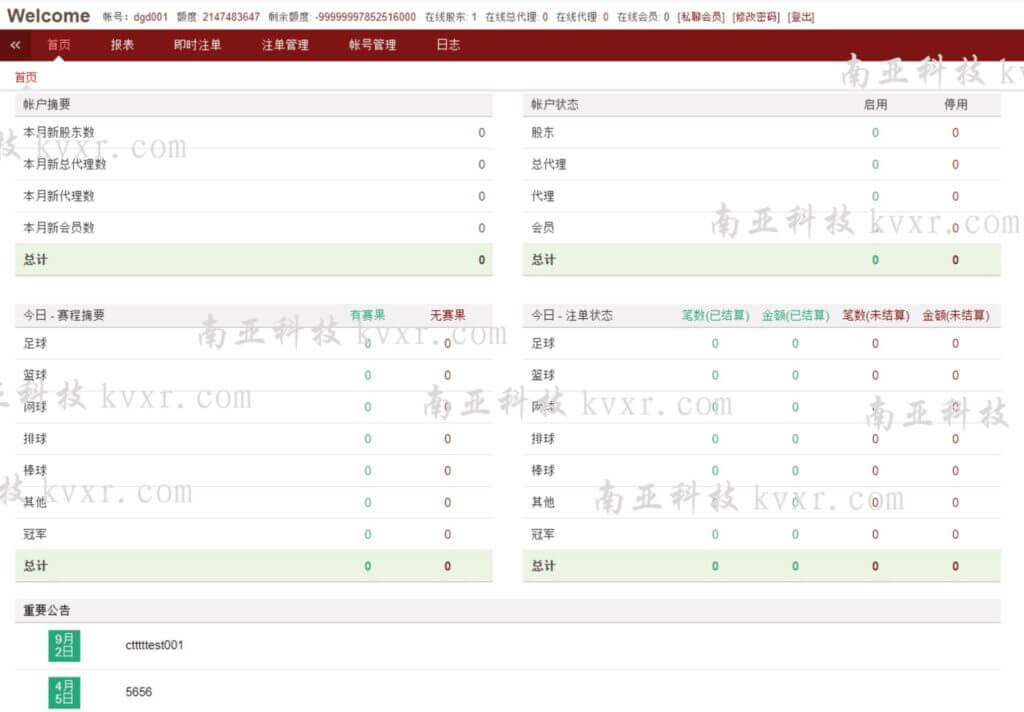The image size is (1024, 712).
Task: Click the 本月新会员数 row label
Action: [x=59, y=228]
